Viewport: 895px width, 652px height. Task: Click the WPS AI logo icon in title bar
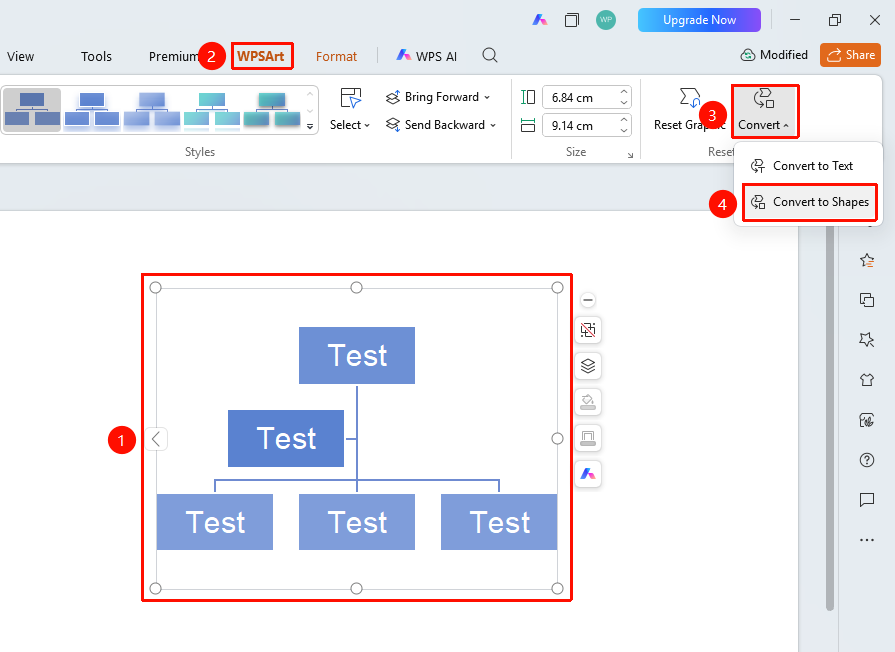(539, 20)
